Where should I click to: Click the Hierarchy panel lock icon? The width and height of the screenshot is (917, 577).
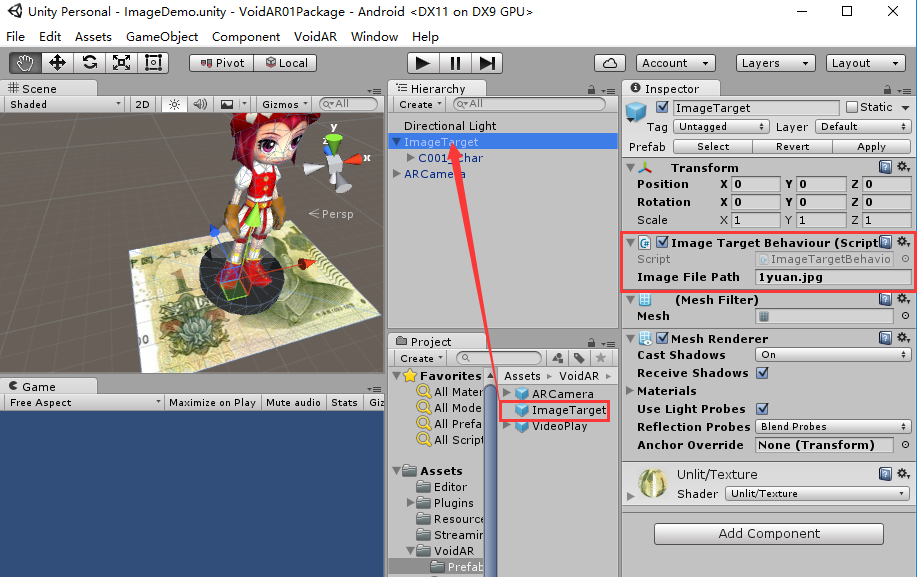tap(591, 90)
